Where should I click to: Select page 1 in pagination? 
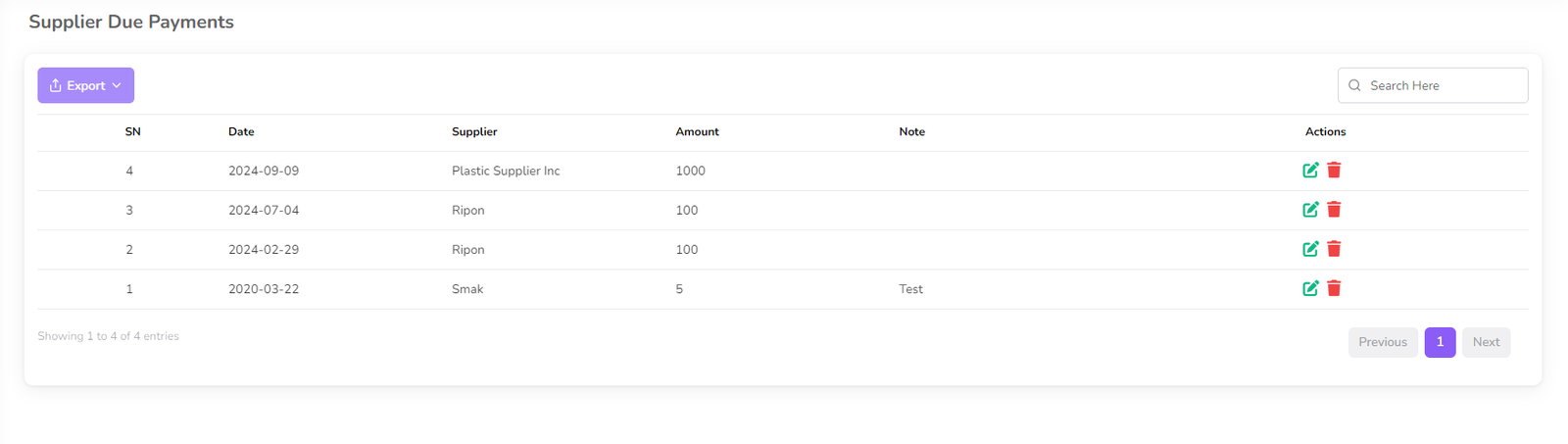tap(1440, 342)
